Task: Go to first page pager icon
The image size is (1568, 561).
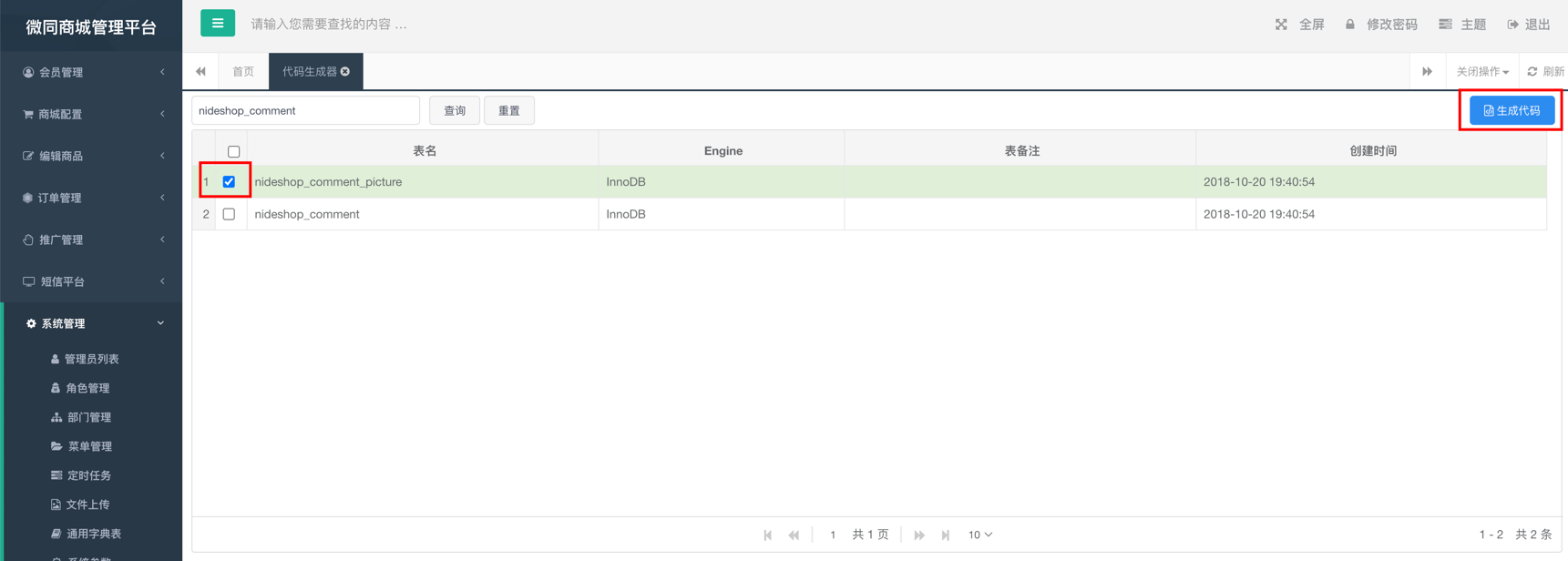Action: pyautogui.click(x=768, y=535)
